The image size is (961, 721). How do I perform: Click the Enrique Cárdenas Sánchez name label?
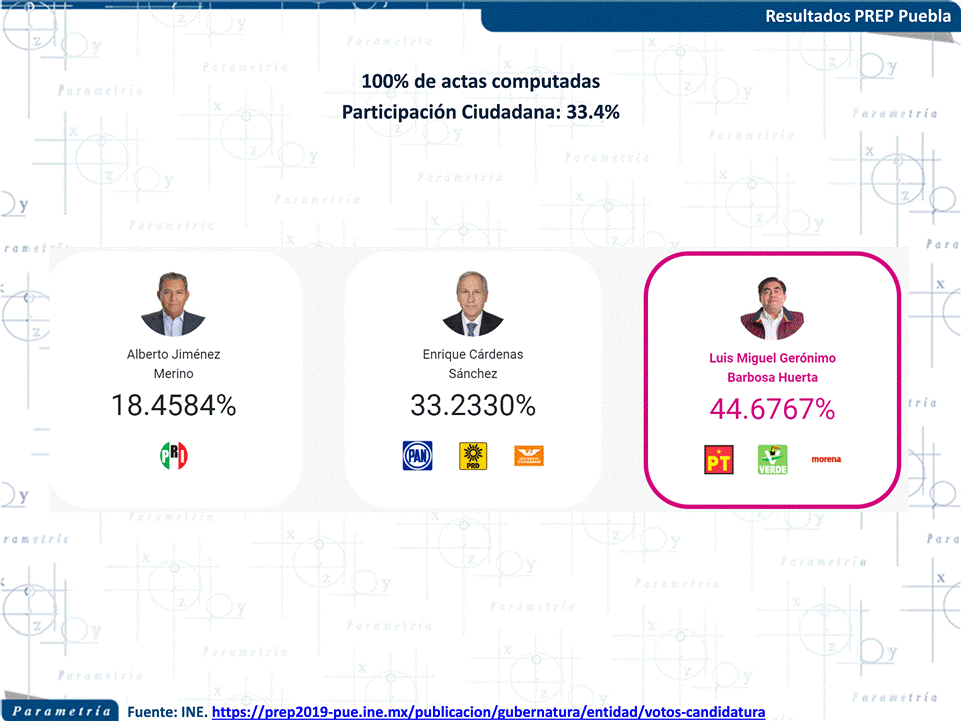pos(473,364)
